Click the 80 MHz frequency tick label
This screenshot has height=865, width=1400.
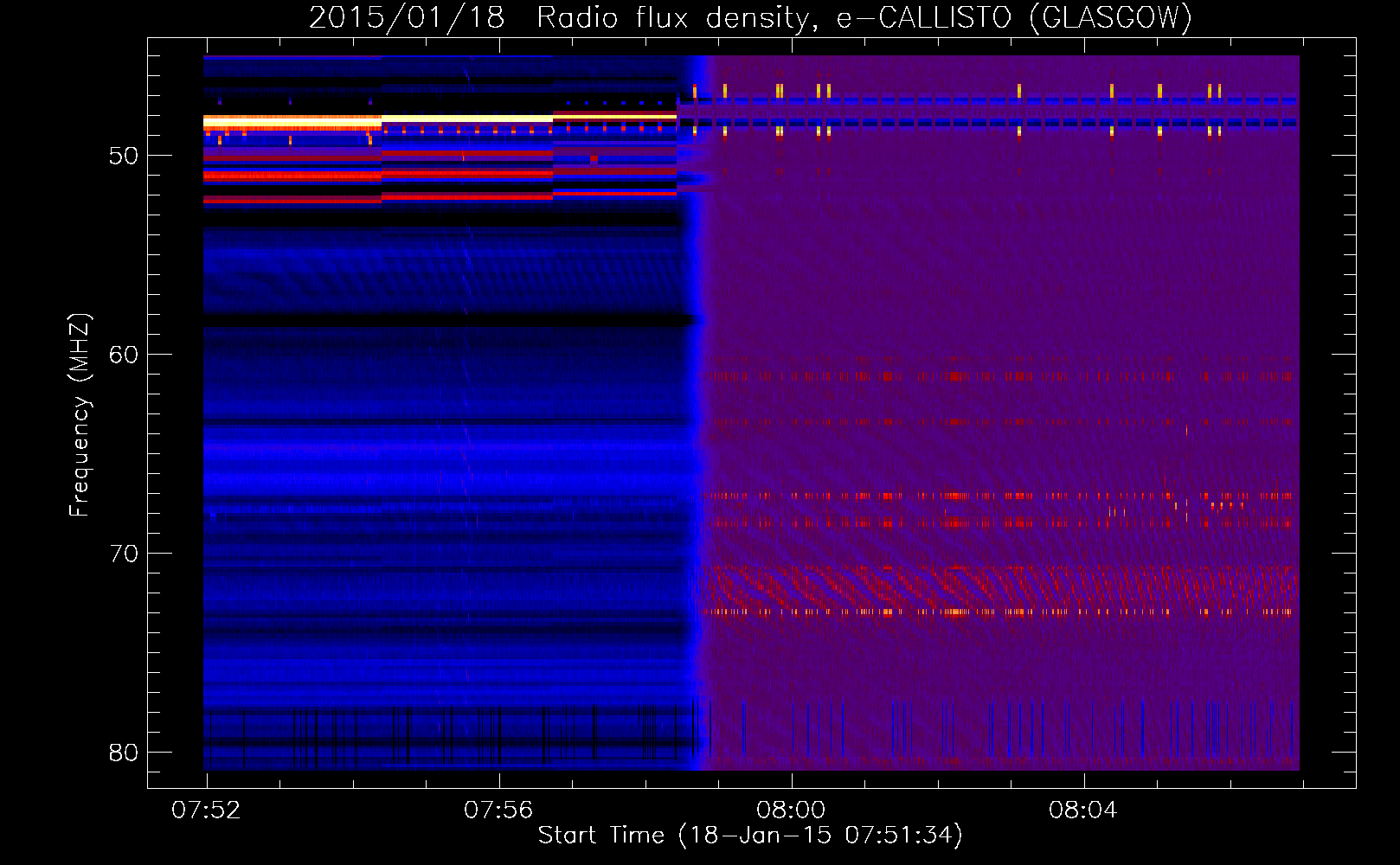coord(124,753)
